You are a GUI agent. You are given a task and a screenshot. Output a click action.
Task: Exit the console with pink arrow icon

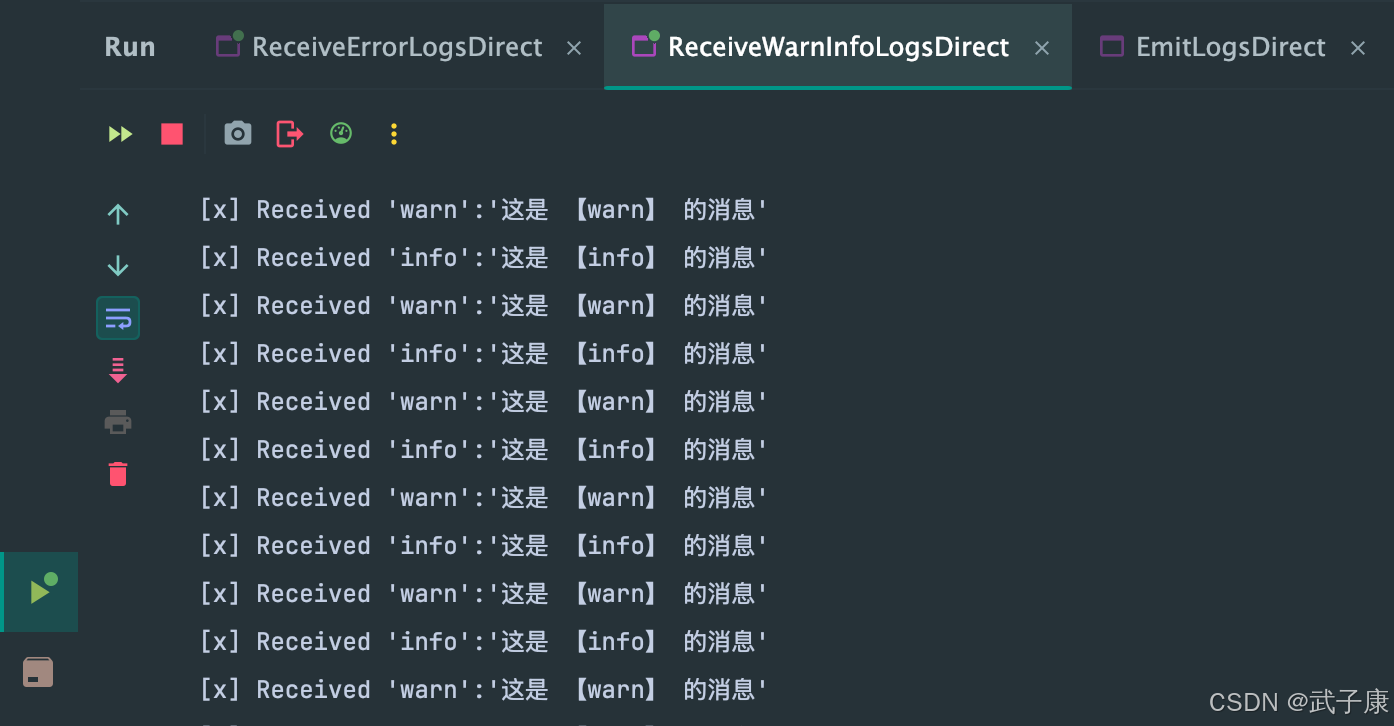pyautogui.click(x=288, y=133)
